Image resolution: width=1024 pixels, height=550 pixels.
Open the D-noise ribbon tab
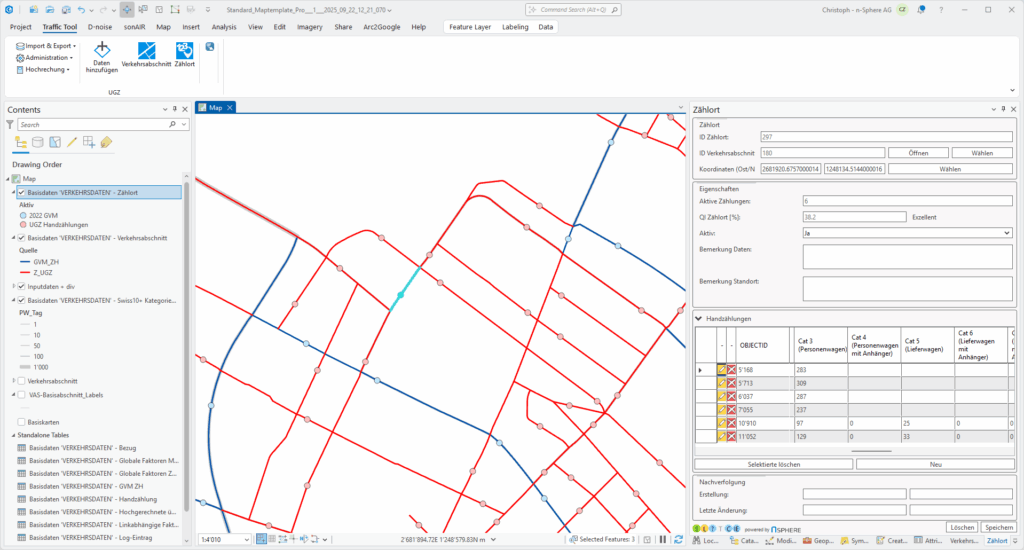[x=100, y=27]
